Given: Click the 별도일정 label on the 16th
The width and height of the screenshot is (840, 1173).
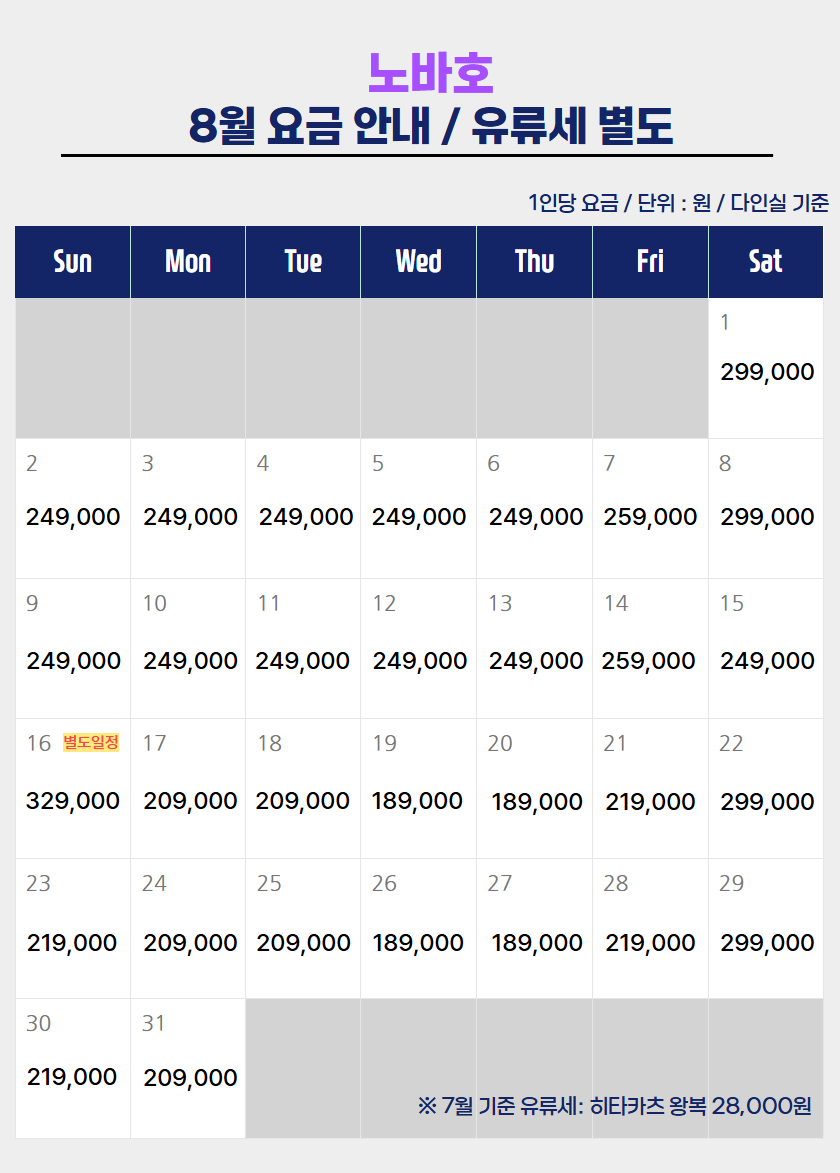Looking at the screenshot, I should click(91, 743).
